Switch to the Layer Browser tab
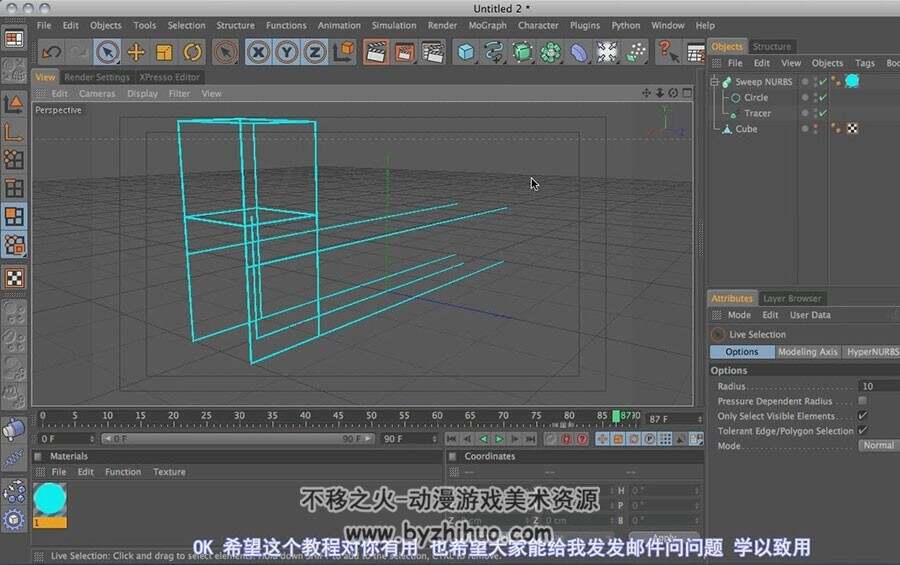 click(x=792, y=299)
